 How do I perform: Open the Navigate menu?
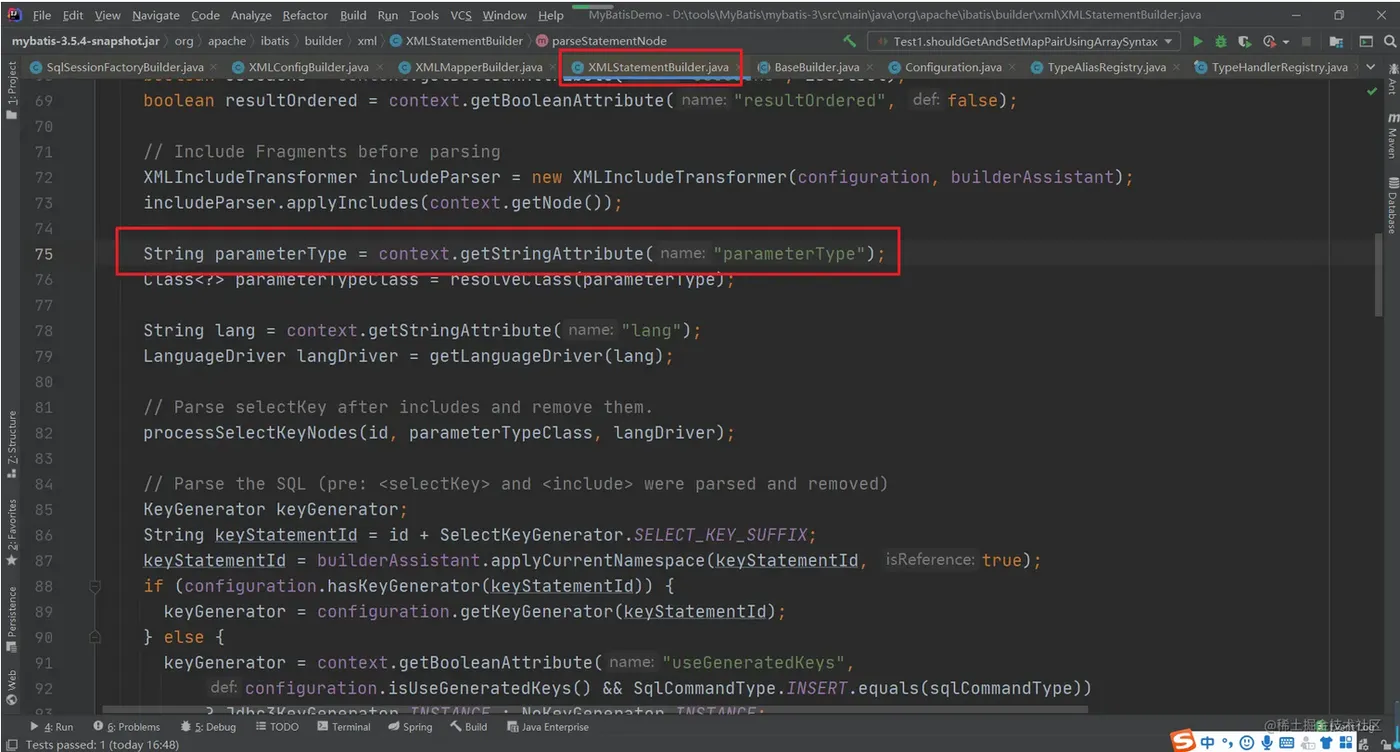[156, 15]
